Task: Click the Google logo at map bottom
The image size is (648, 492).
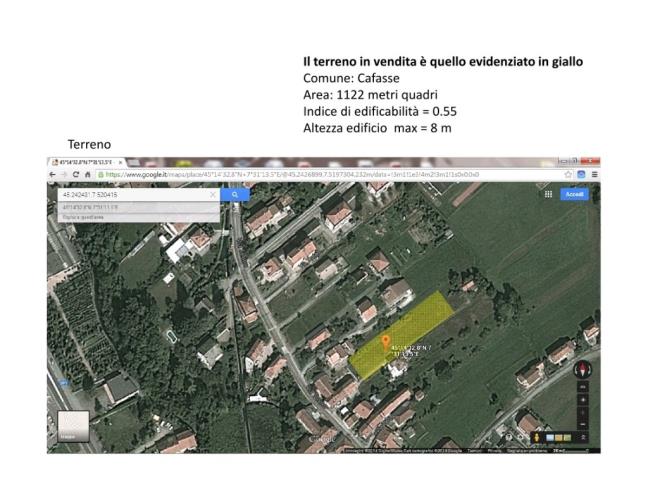Action: pos(322,439)
